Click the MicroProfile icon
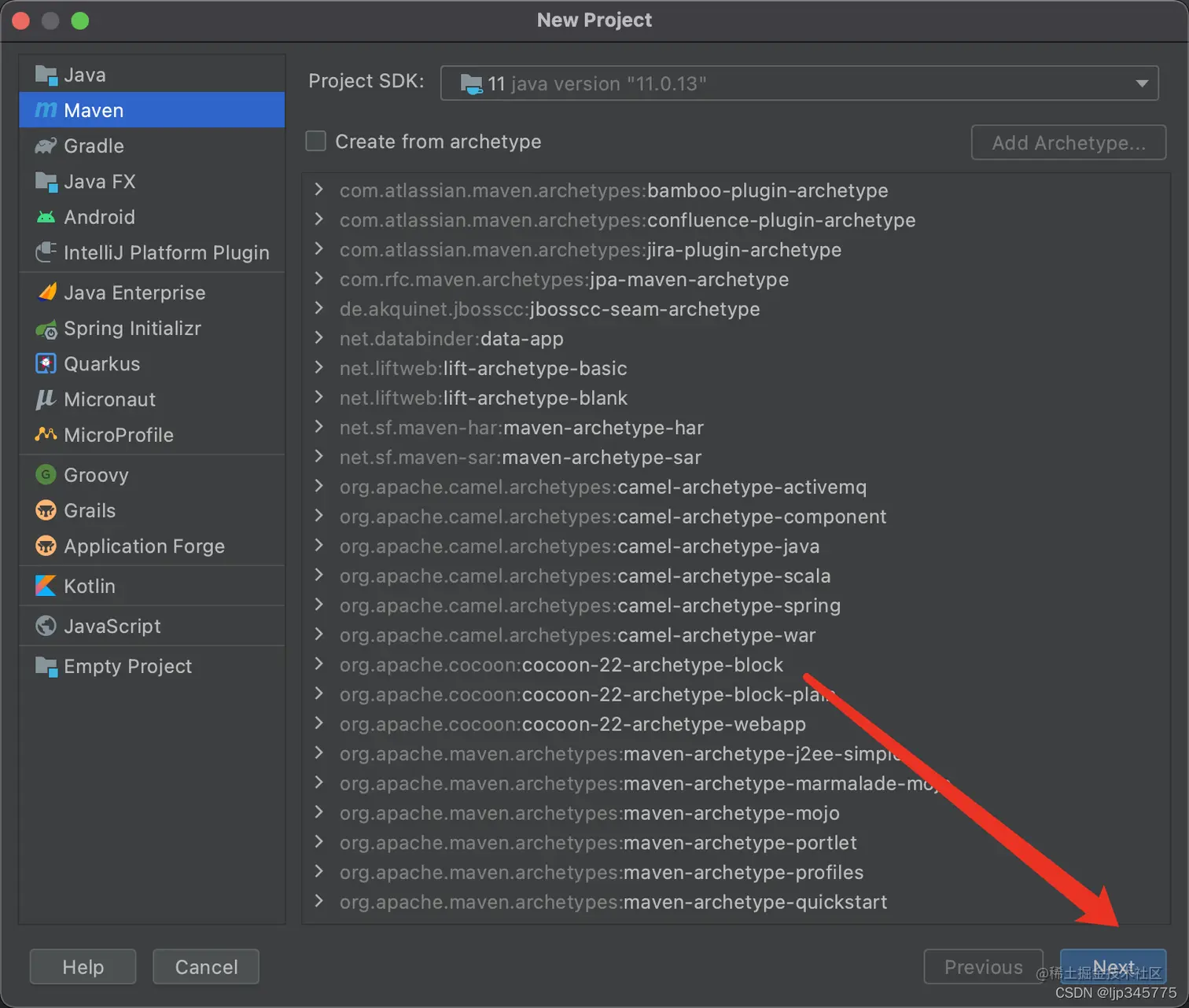Viewport: 1189px width, 1008px height. 46,434
